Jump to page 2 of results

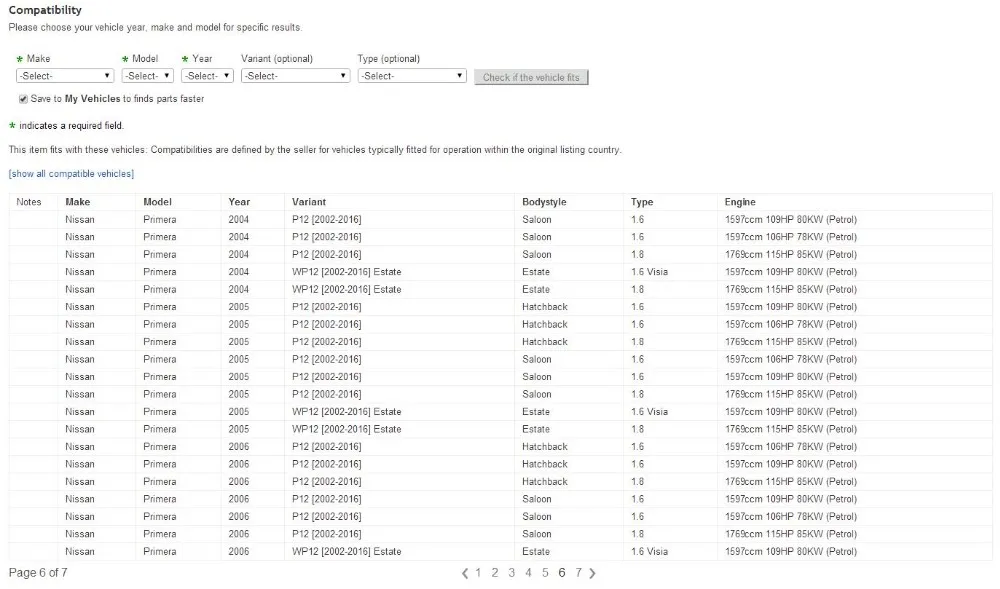click(x=495, y=572)
